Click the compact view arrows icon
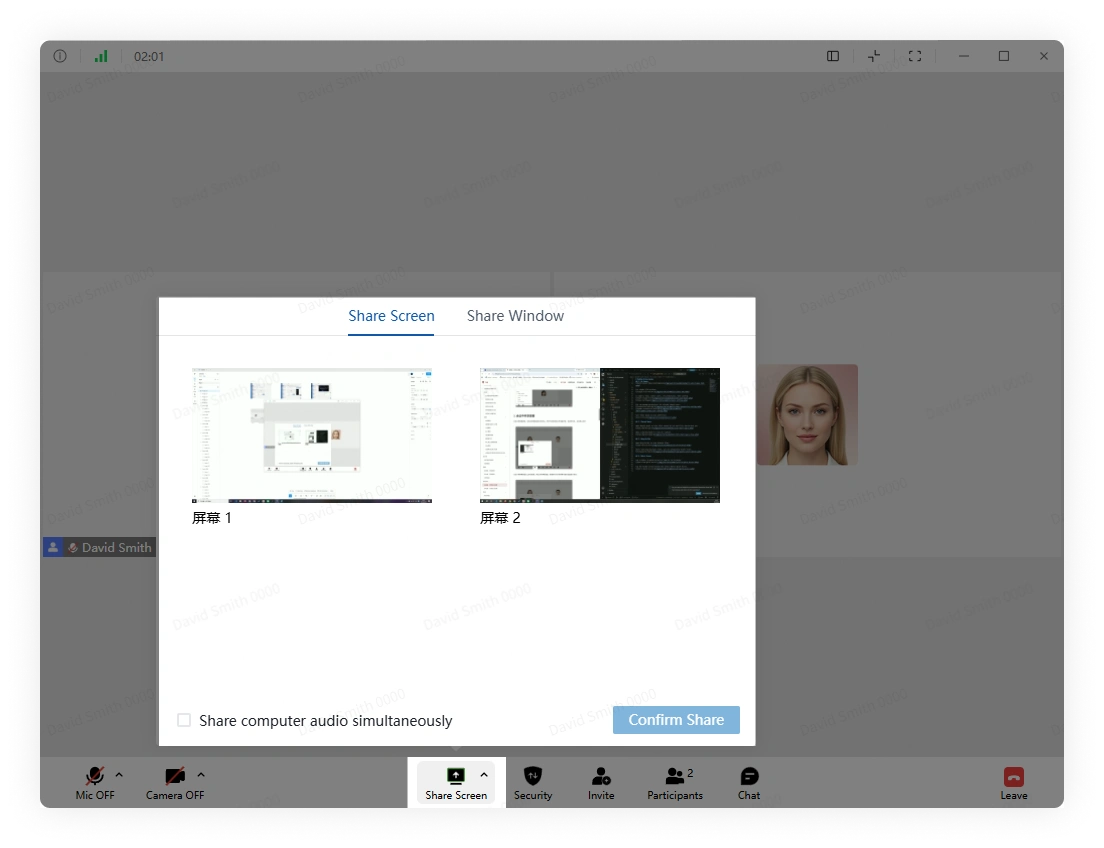 pyautogui.click(x=874, y=56)
